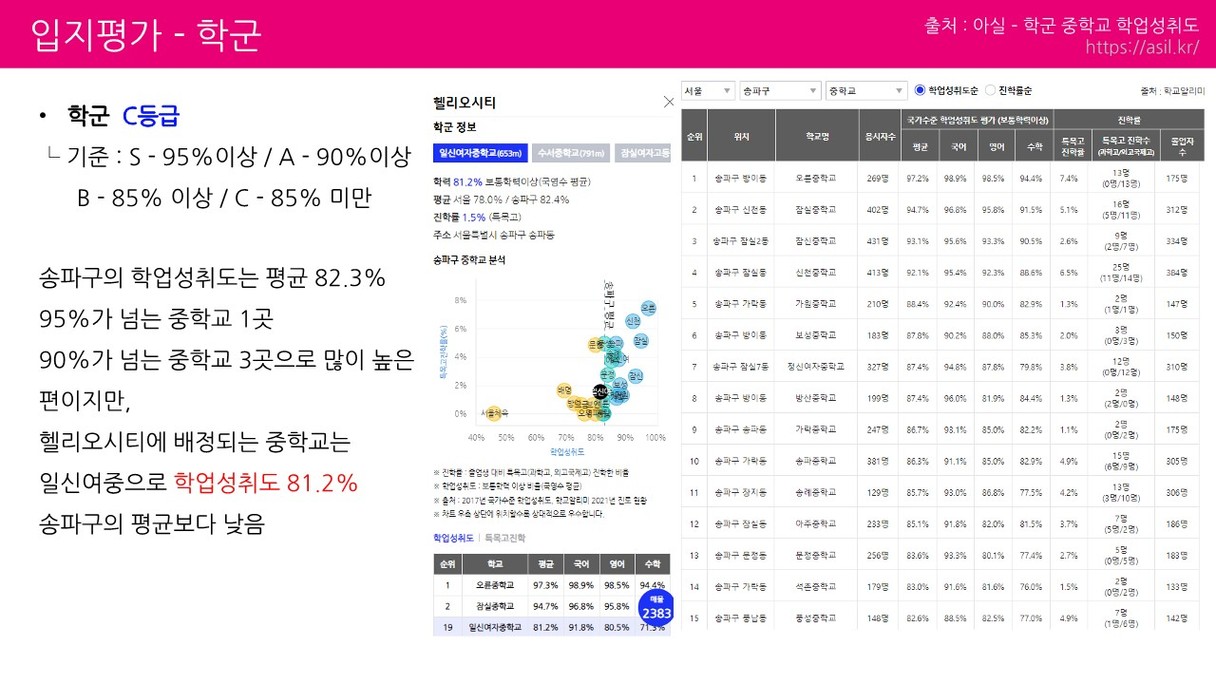
Task: Select the 잠실여자고등 school tab
Action: tap(642, 153)
